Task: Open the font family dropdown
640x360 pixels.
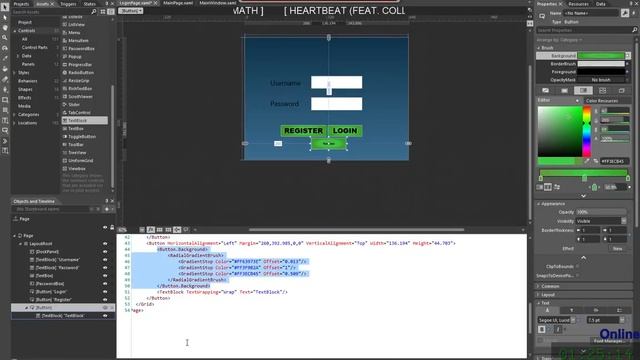Action: click(x=573, y=320)
